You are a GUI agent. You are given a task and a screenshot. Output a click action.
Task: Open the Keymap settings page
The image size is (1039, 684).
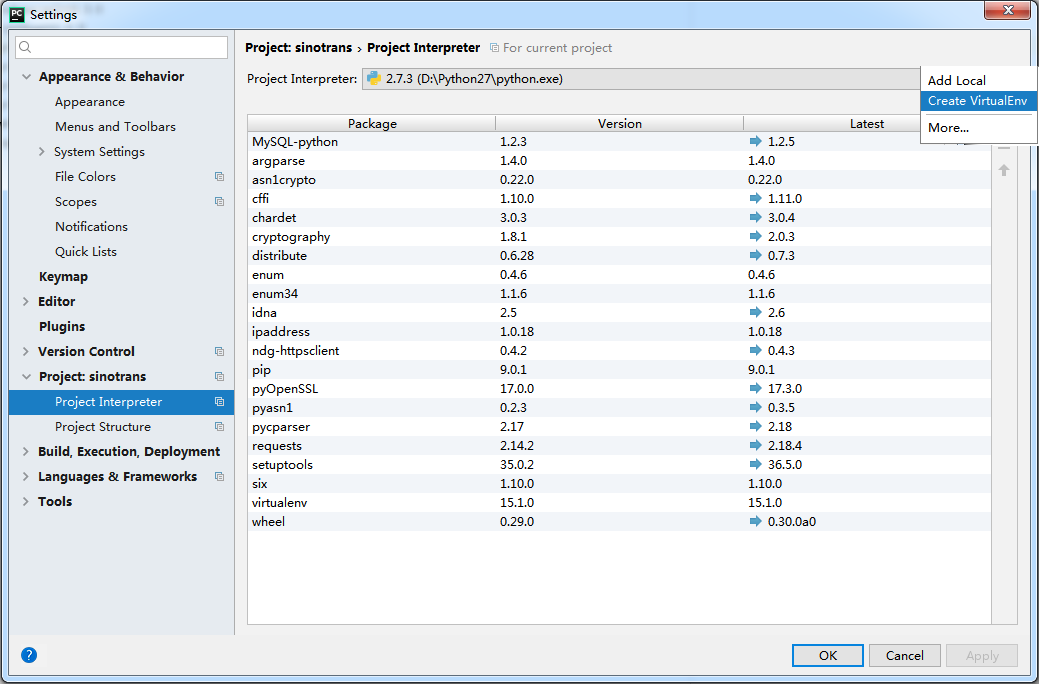click(63, 277)
